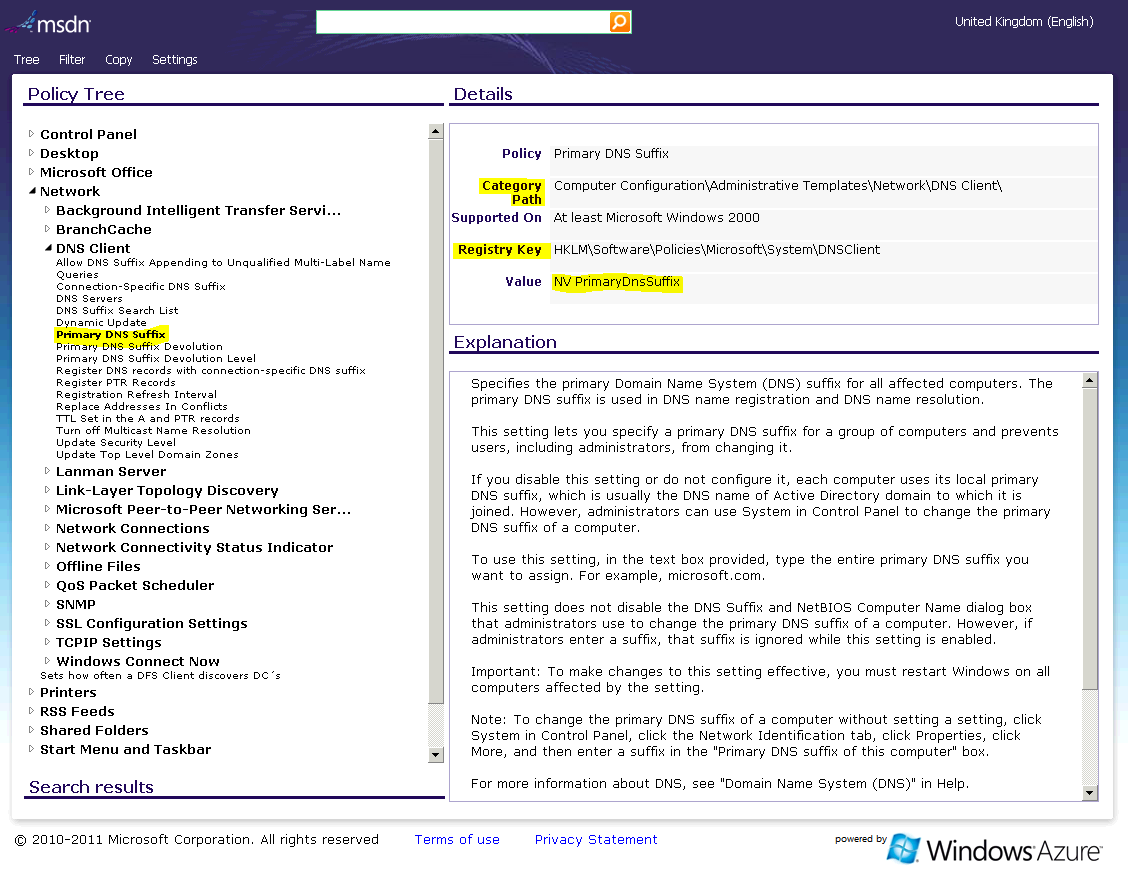Click the Category Path value text
Image resolution: width=1128 pixels, height=877 pixels.
pyautogui.click(x=778, y=186)
